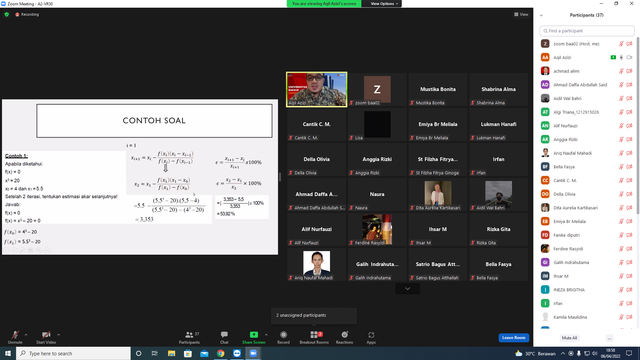Click the Recording indicator
The width and height of the screenshot is (640, 360).
pos(27,14)
